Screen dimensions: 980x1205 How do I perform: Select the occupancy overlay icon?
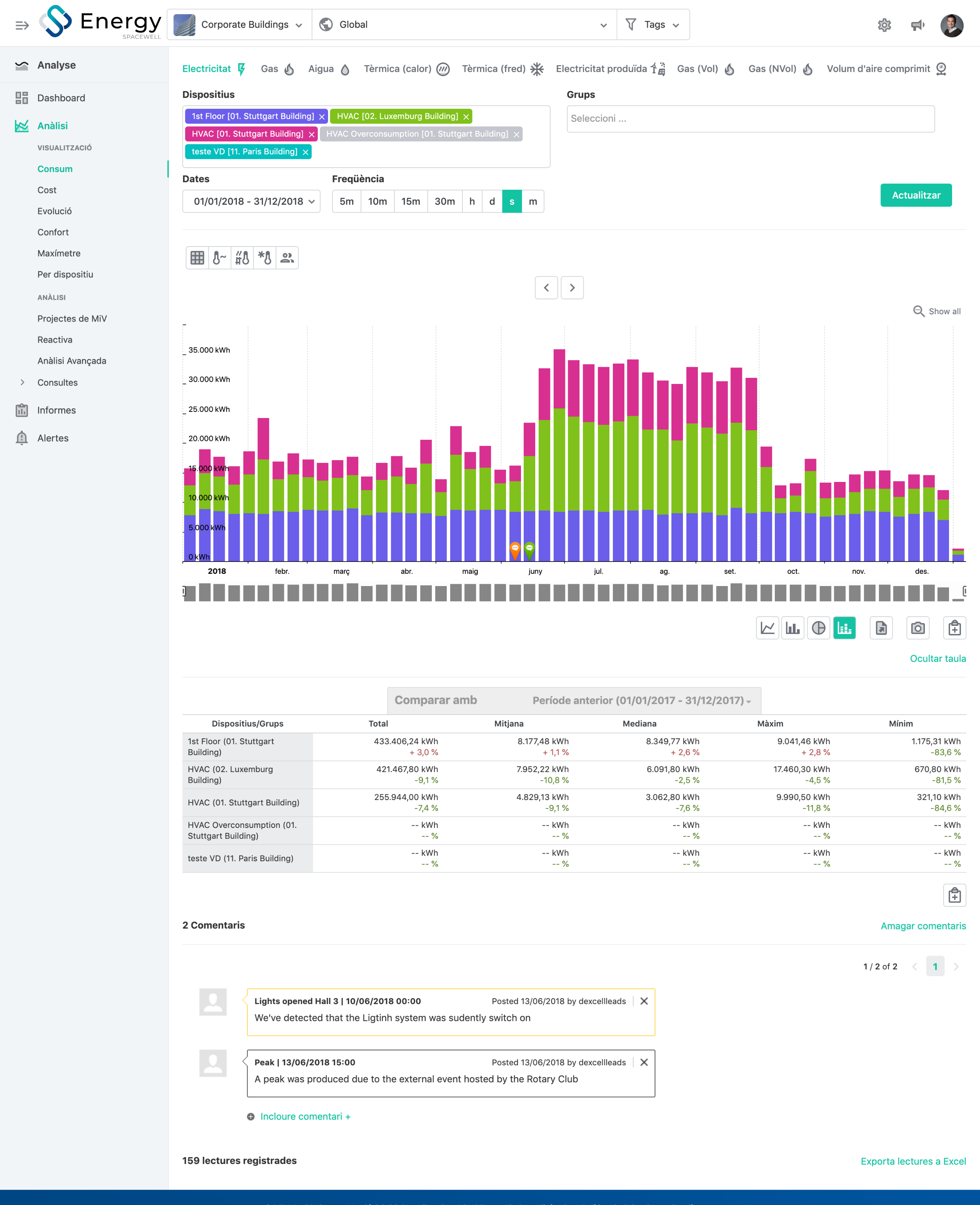coord(287,257)
